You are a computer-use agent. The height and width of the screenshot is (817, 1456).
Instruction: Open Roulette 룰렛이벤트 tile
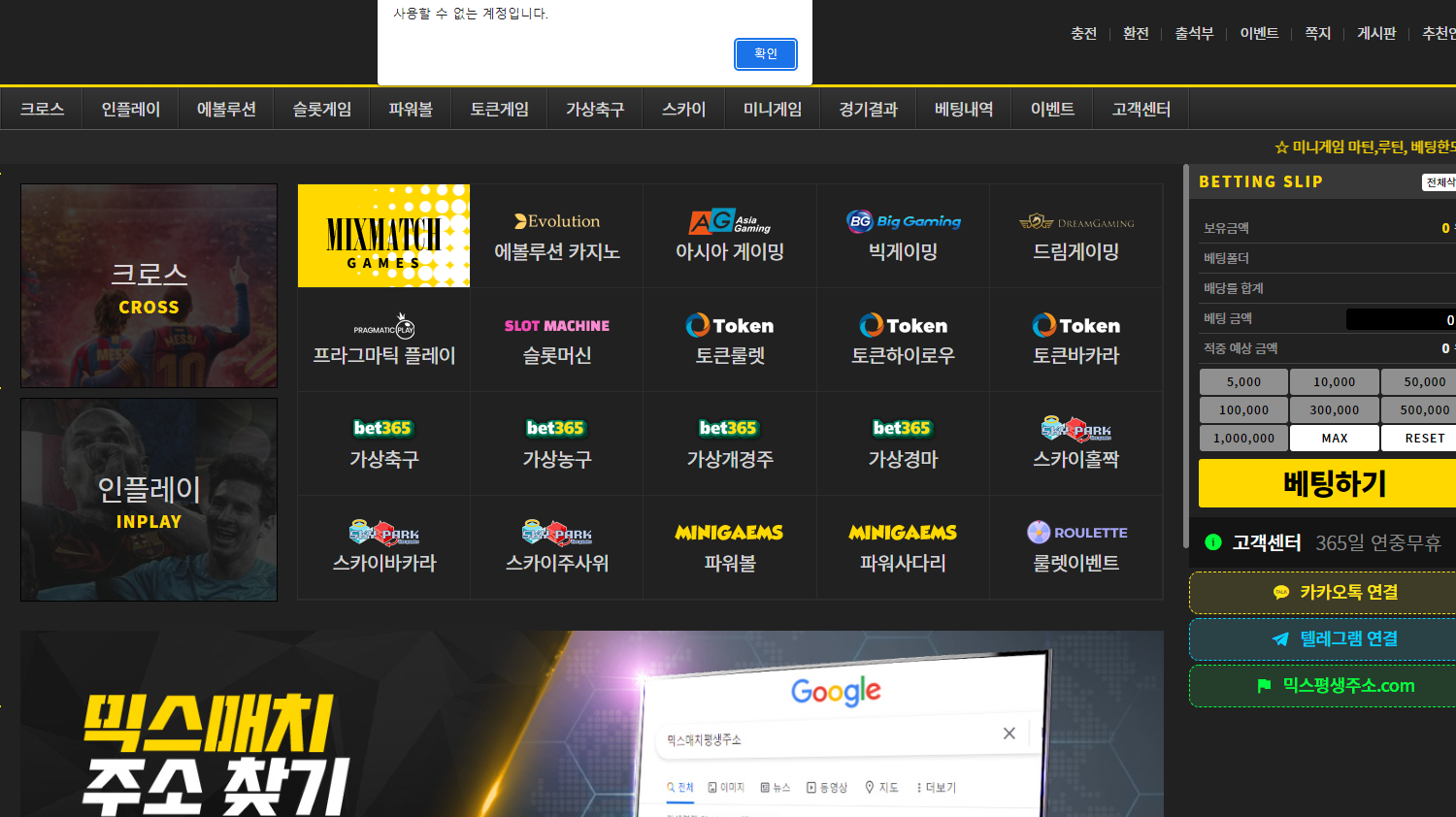click(1076, 547)
